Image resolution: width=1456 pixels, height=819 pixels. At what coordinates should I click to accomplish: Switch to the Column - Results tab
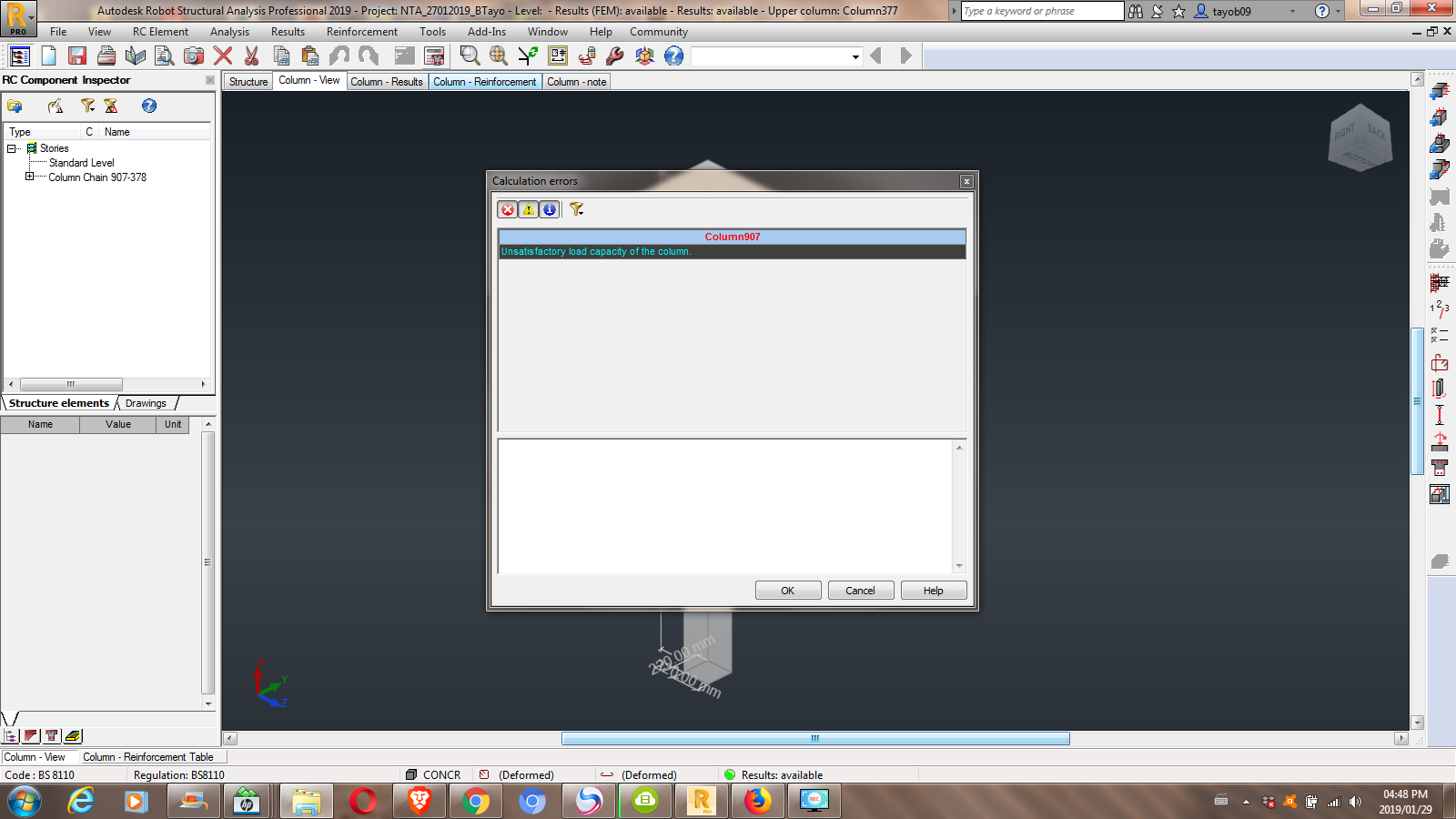click(x=386, y=81)
